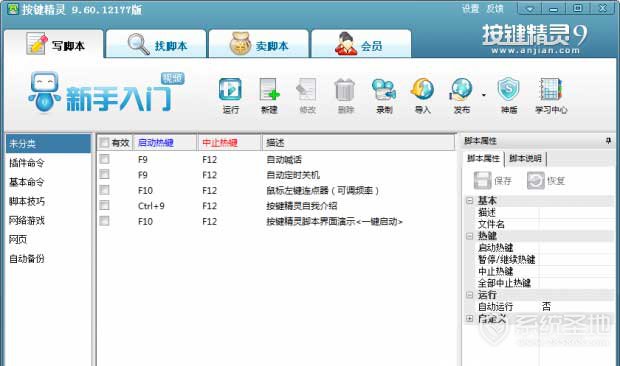Enable the 按键精灵自我介绍 script checkbox
This screenshot has width=620, height=366.
104,206
